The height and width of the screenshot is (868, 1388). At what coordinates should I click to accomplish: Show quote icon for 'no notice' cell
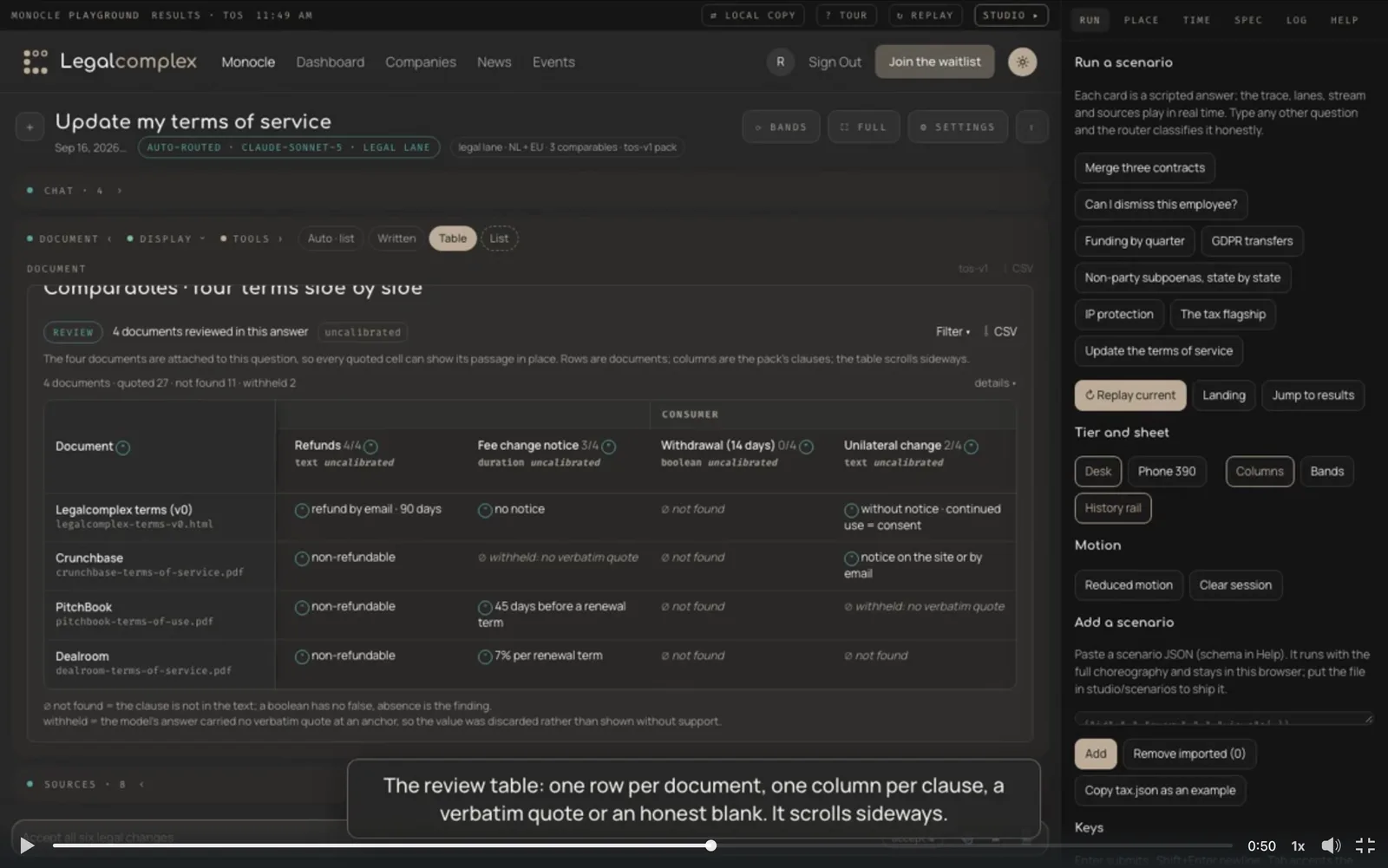click(485, 510)
